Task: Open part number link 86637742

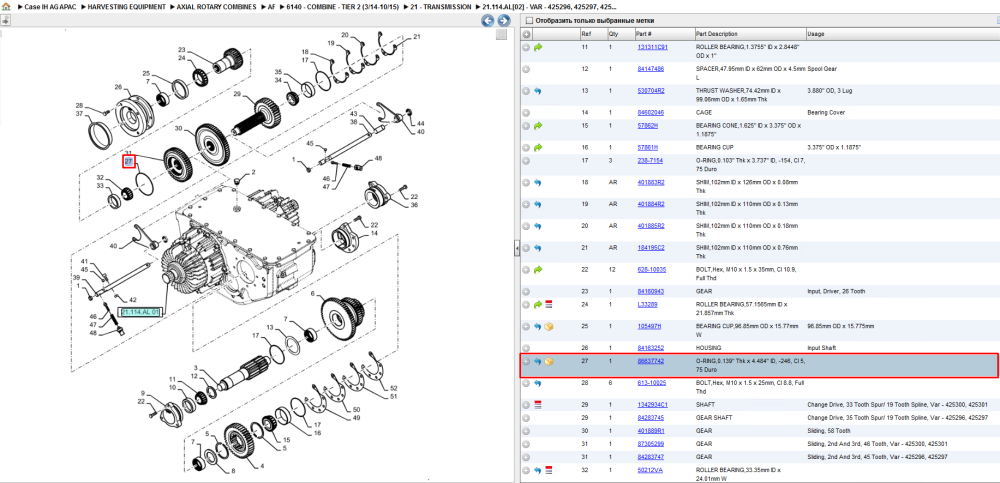Action: coord(651,361)
